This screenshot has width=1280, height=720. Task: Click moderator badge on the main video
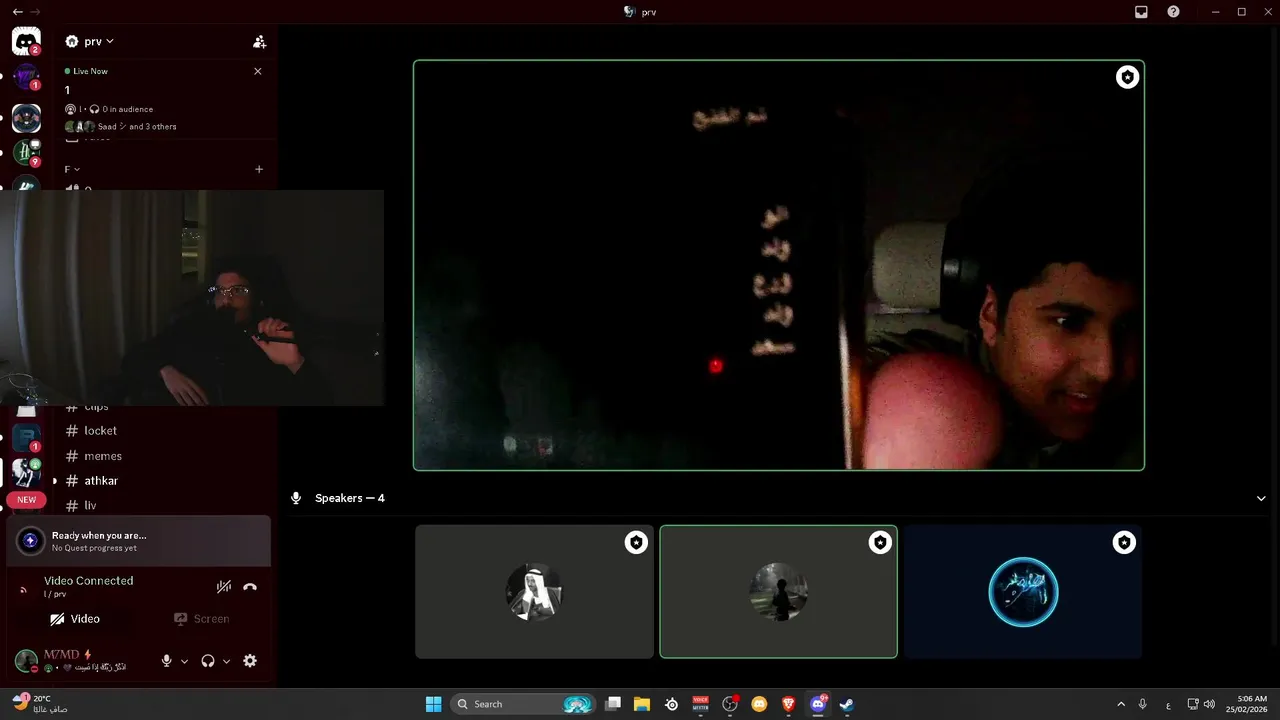click(1127, 78)
